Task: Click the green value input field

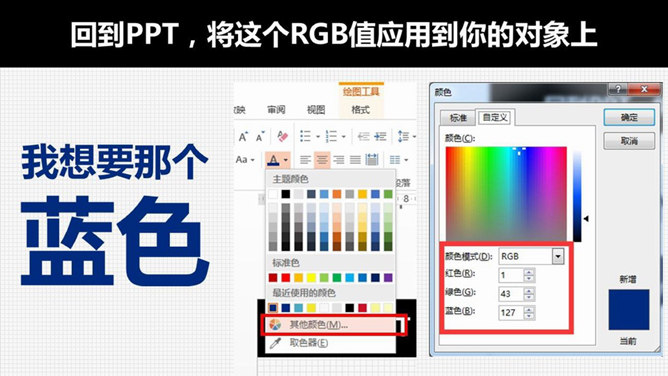Action: tap(511, 294)
